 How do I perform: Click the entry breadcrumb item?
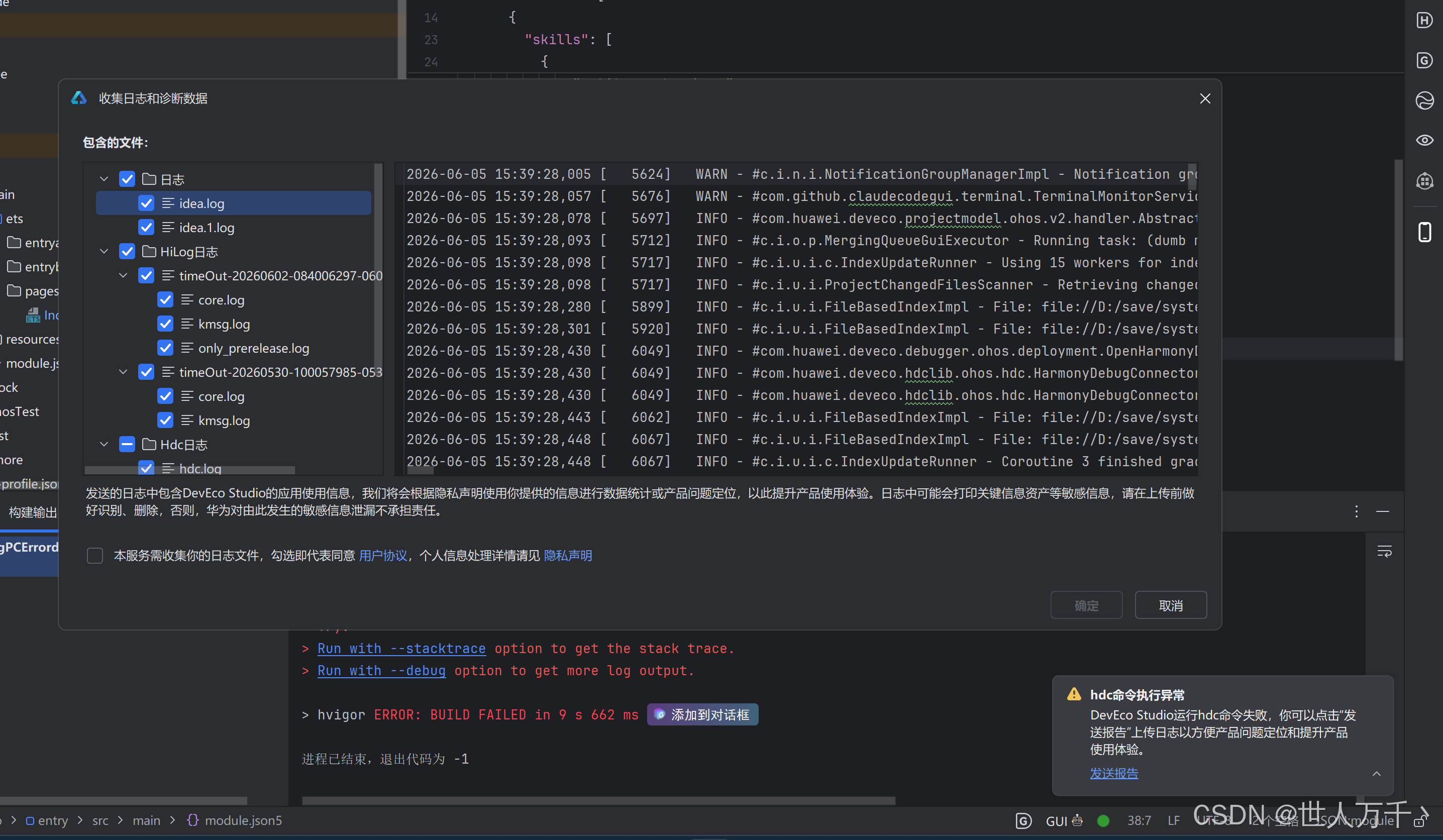point(47,820)
